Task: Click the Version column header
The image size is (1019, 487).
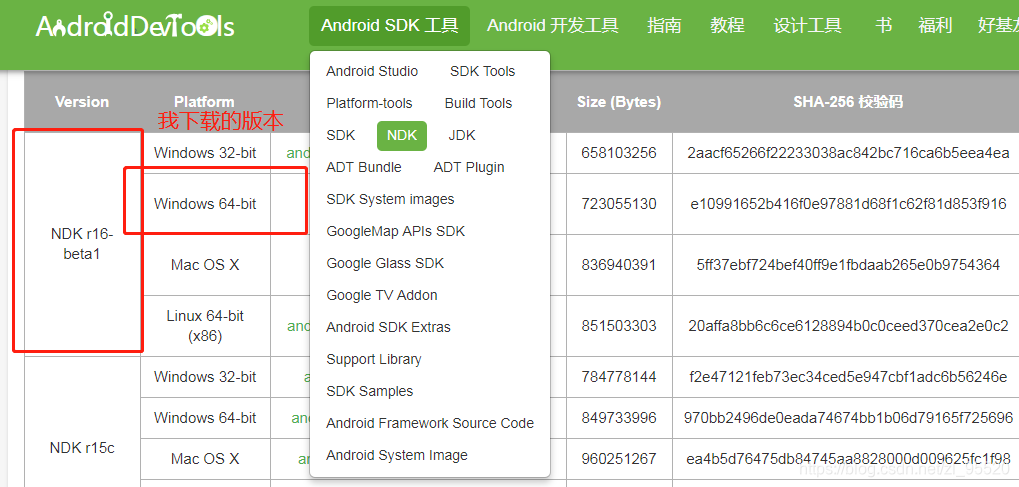Action: [82, 102]
